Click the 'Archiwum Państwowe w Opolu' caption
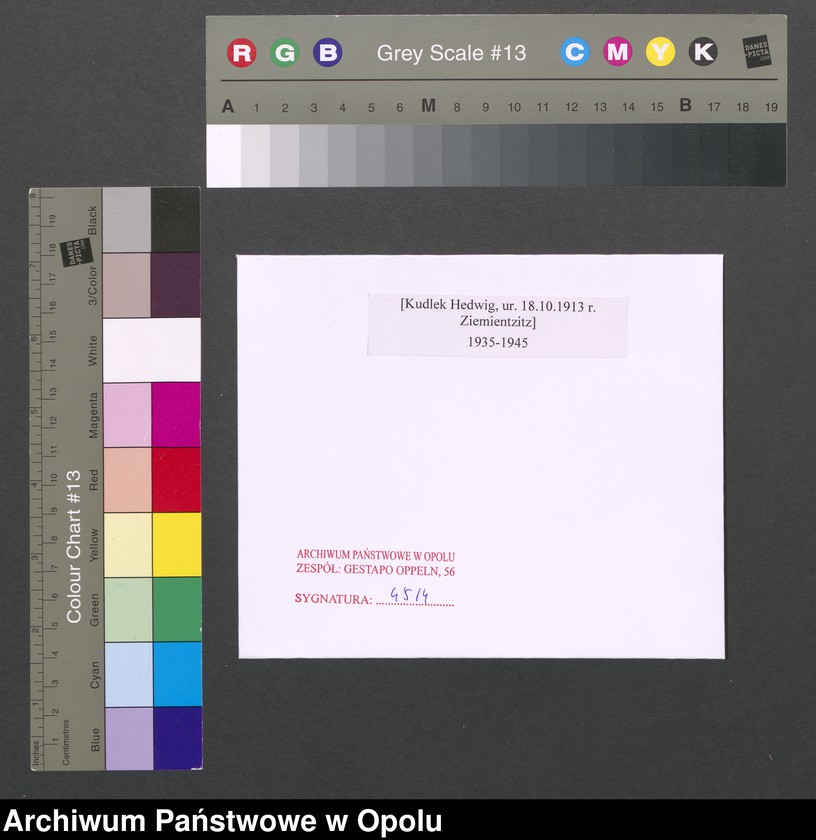The height and width of the screenshot is (840, 816). pos(223,821)
